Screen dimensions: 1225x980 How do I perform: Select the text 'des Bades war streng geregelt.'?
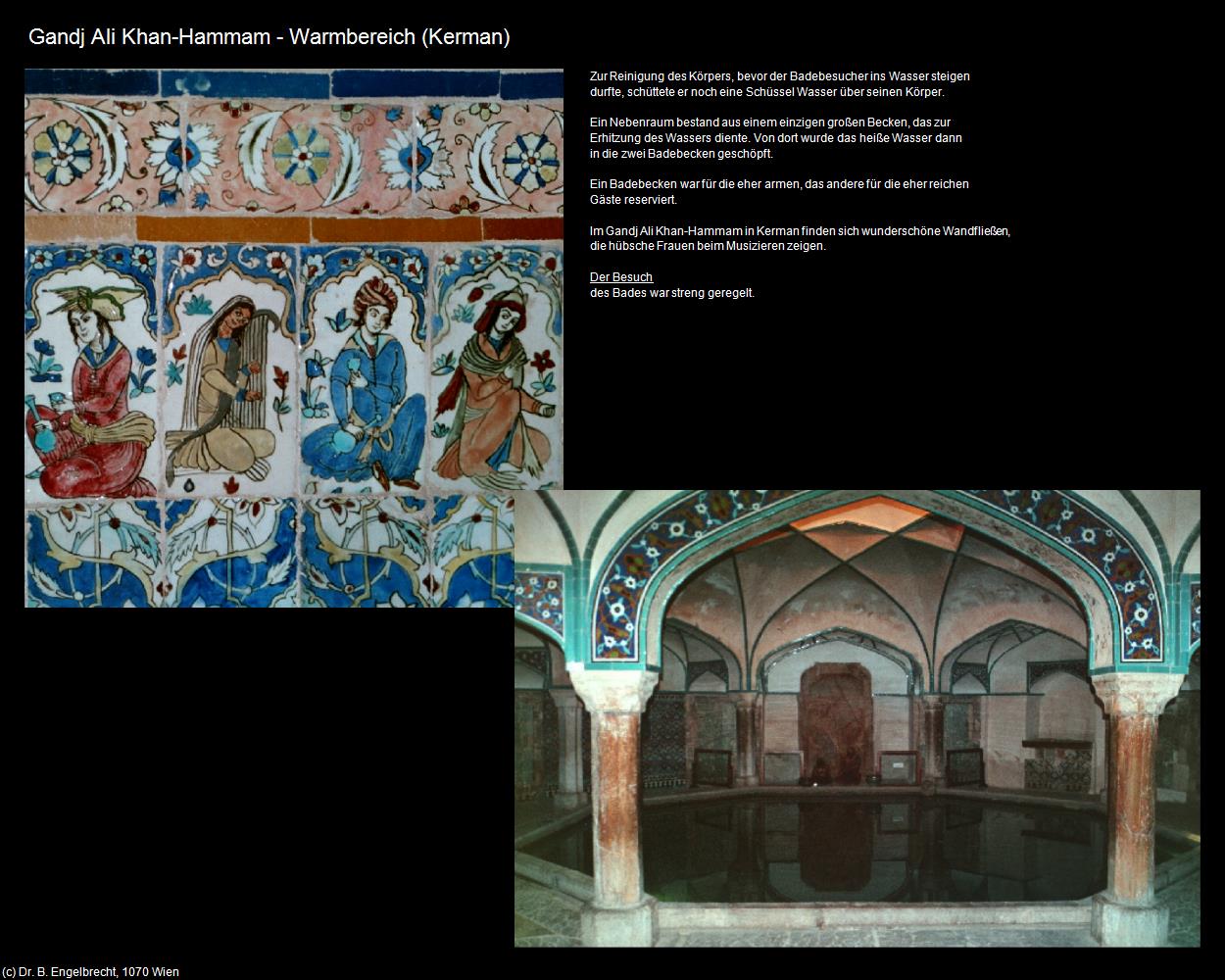pos(672,293)
